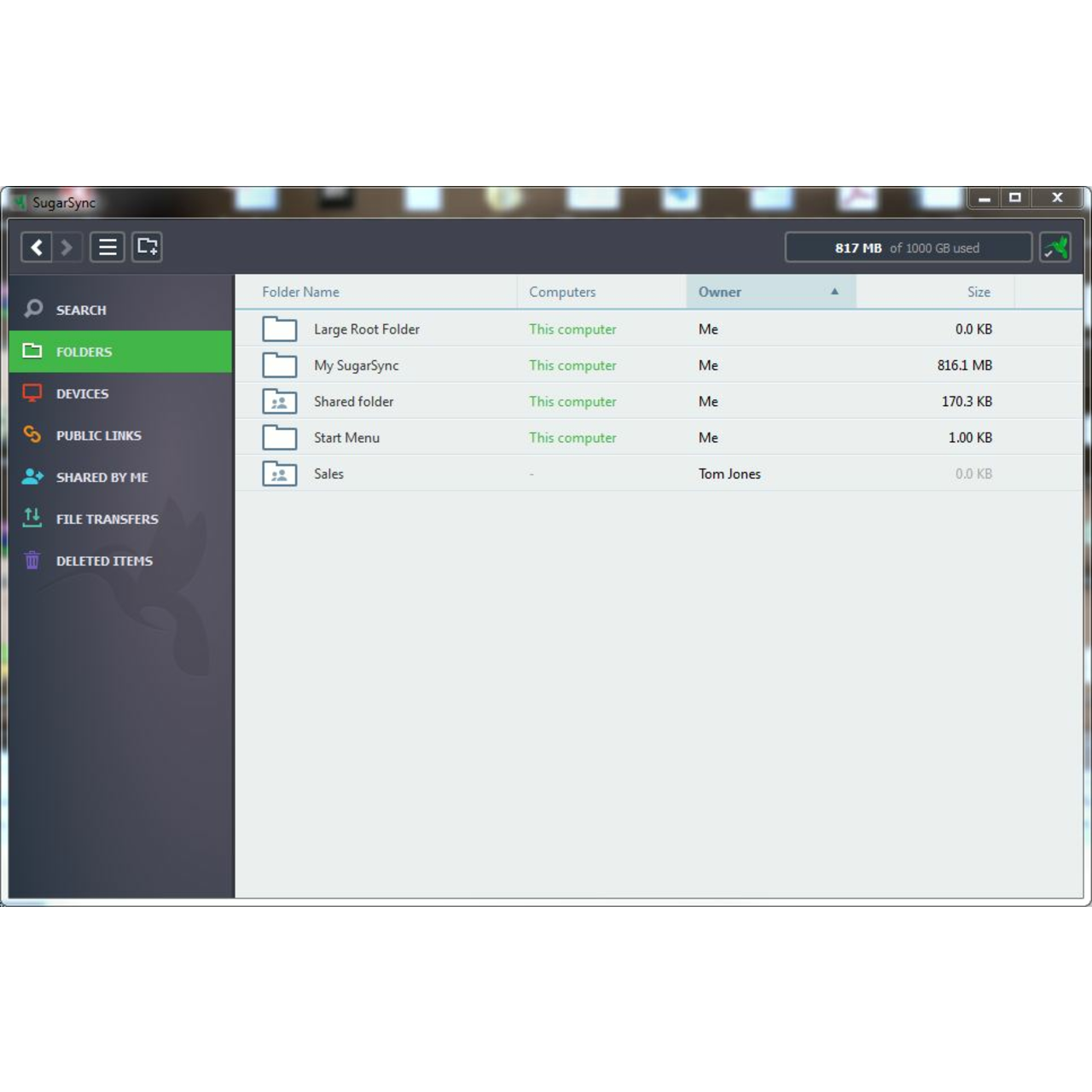Go forward with the right arrow button
The height and width of the screenshot is (1092, 1092).
67,247
